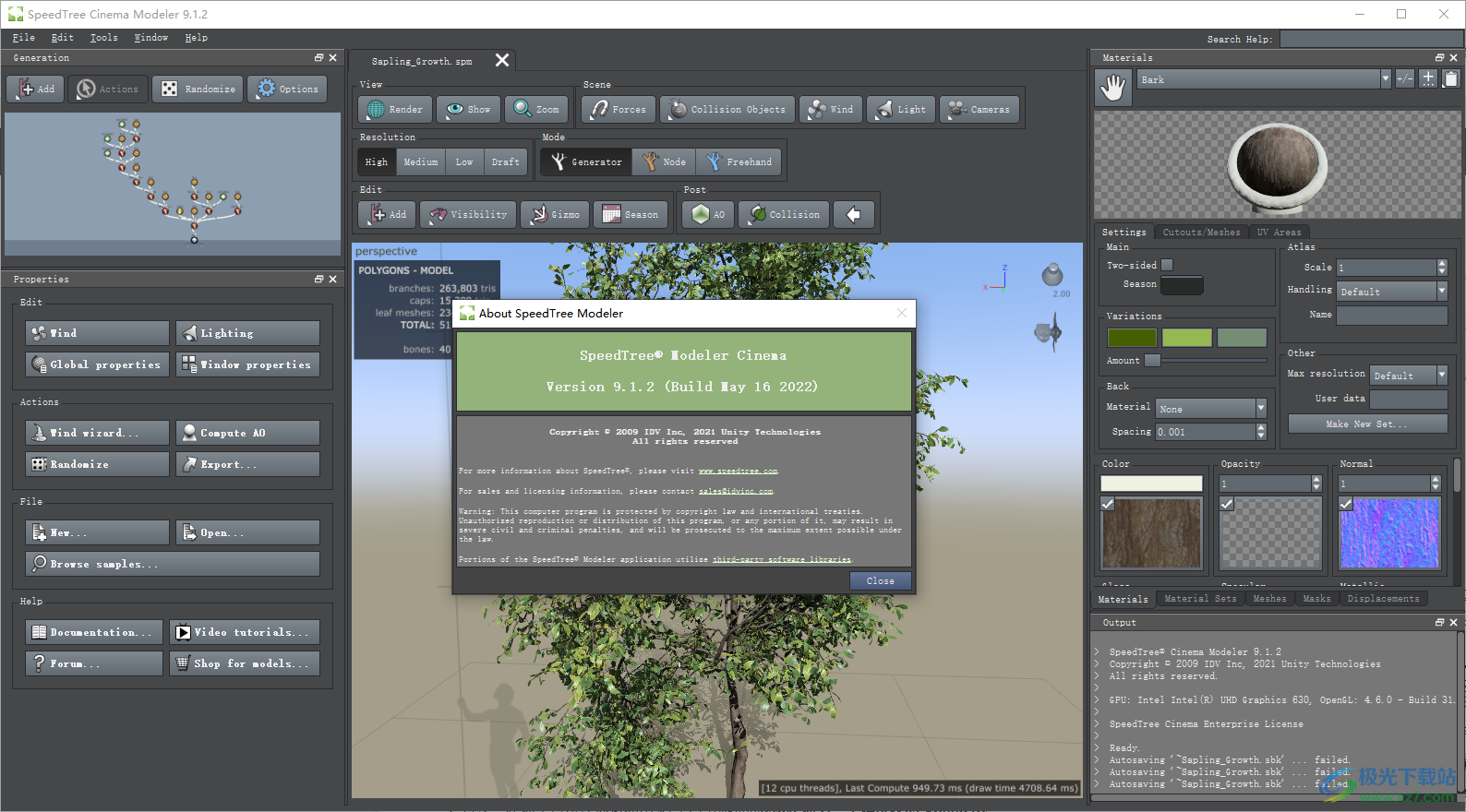Open the Forces scene button

619,109
